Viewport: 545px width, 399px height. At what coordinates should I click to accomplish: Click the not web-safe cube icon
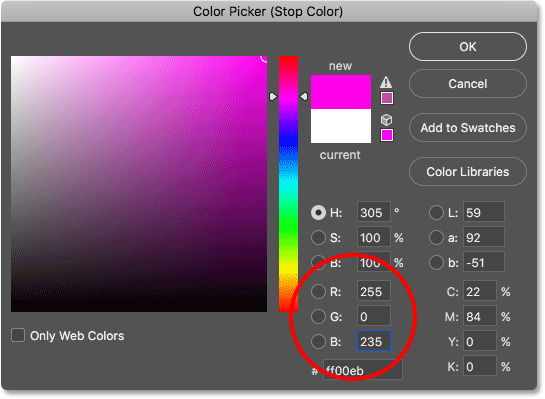click(x=387, y=120)
